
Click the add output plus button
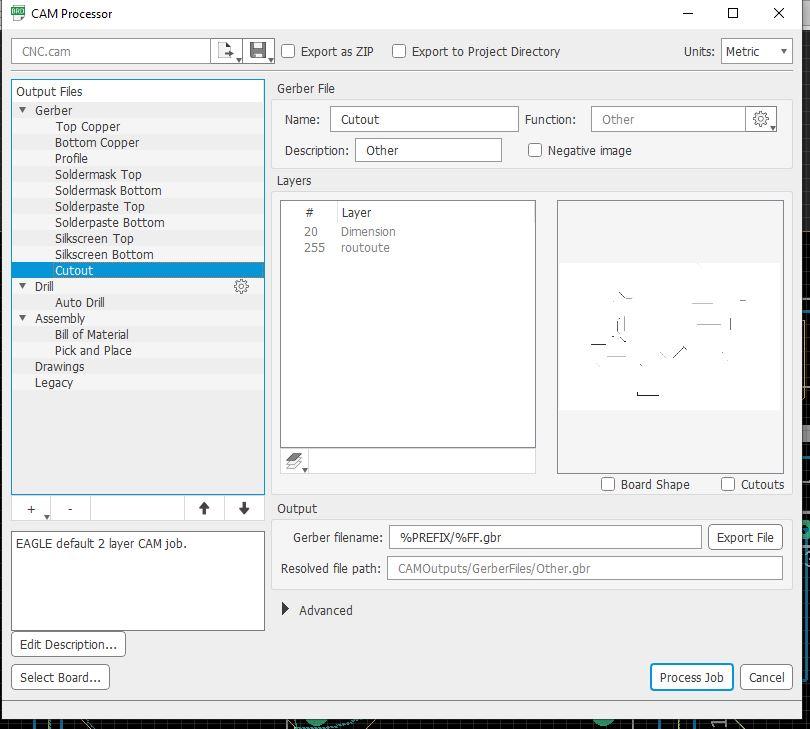click(x=32, y=509)
